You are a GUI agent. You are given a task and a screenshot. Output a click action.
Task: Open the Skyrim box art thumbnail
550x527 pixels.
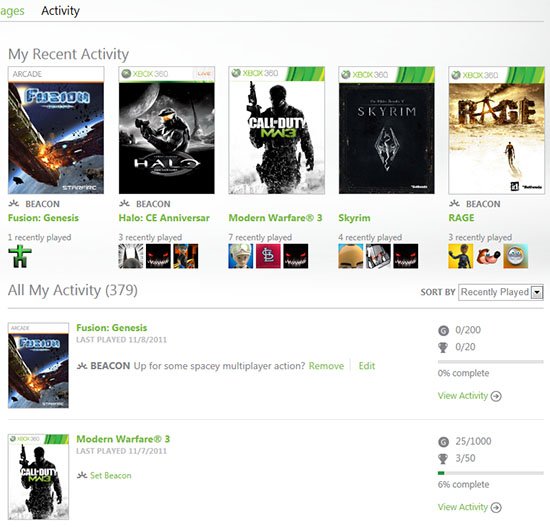click(387, 130)
